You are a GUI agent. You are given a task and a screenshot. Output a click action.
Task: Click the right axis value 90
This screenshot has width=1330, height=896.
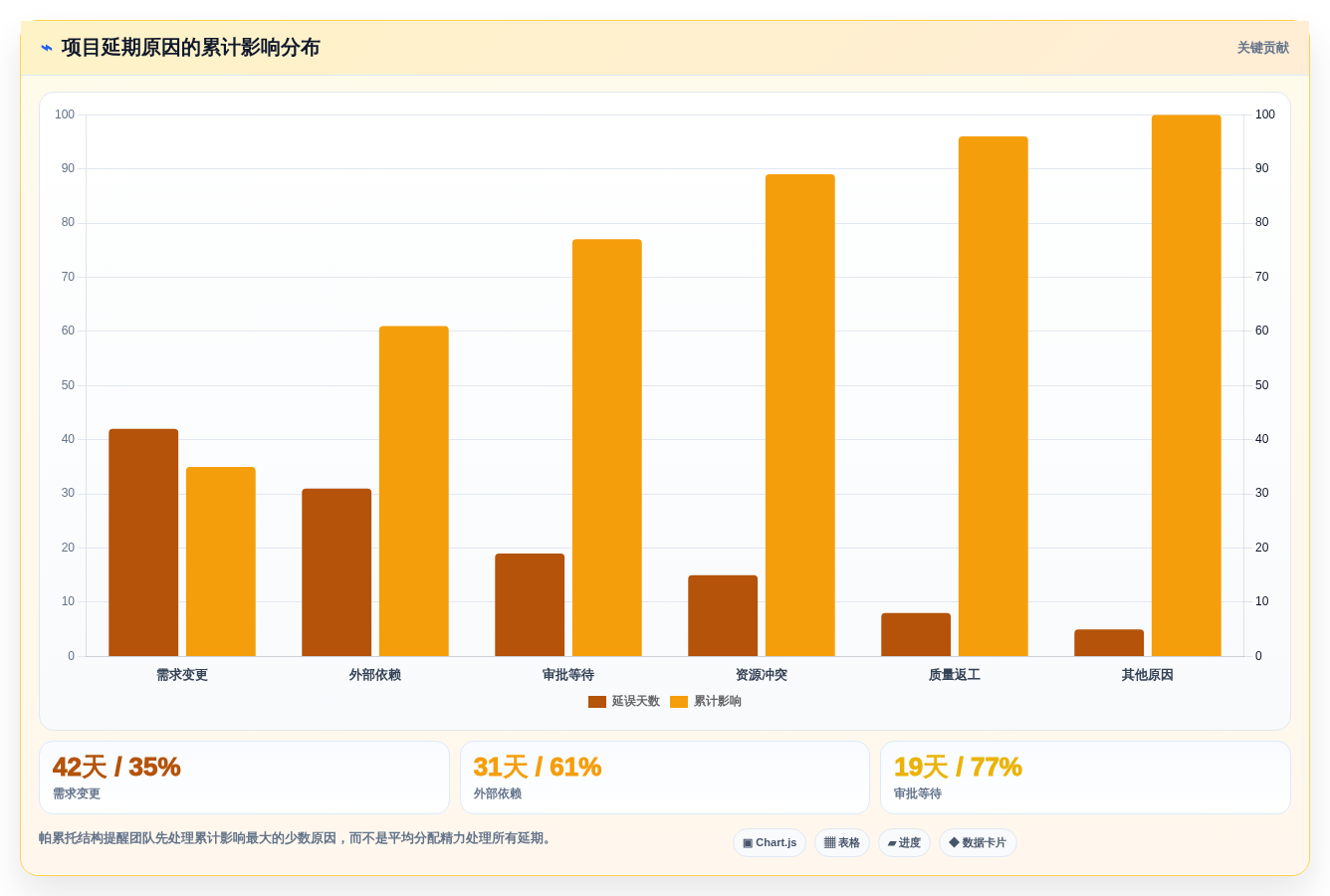[x=1262, y=168]
